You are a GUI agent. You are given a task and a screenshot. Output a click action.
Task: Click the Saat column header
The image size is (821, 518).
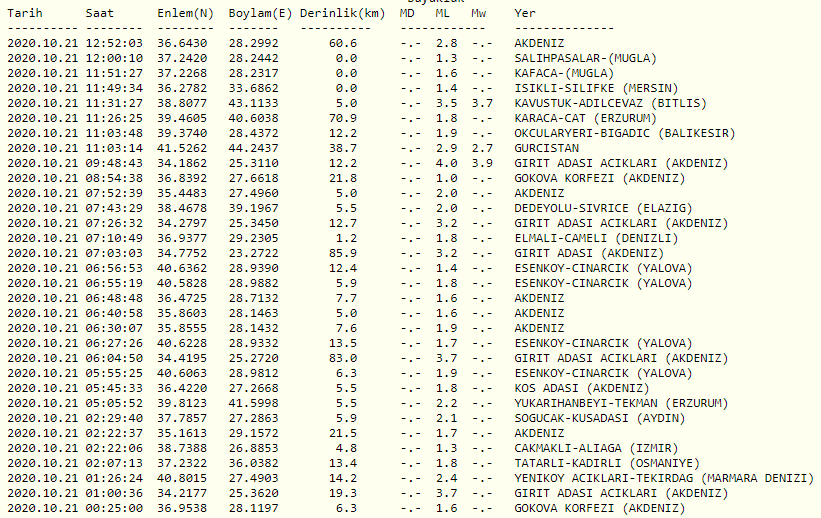(99, 13)
